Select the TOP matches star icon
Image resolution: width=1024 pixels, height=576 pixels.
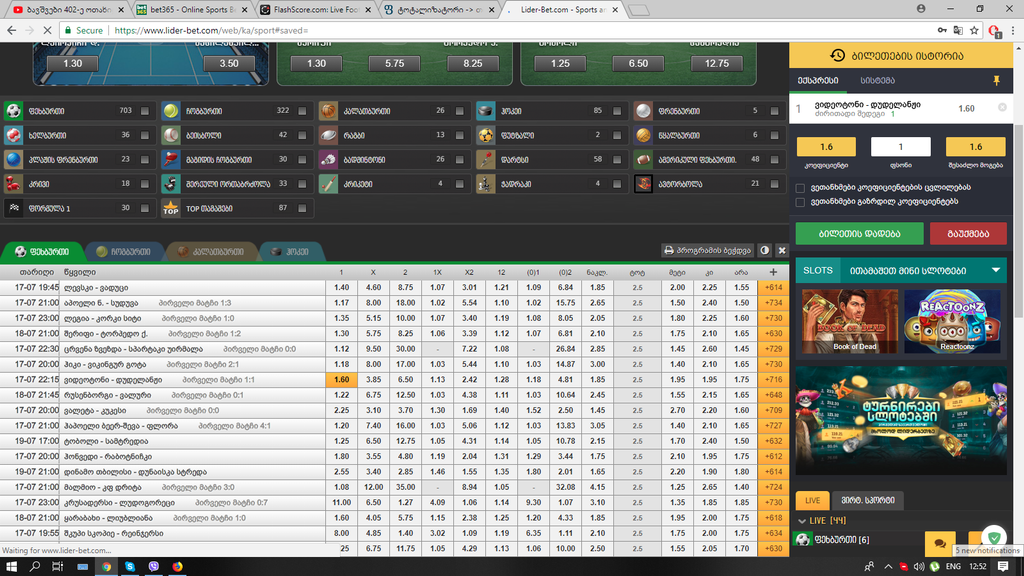(170, 208)
